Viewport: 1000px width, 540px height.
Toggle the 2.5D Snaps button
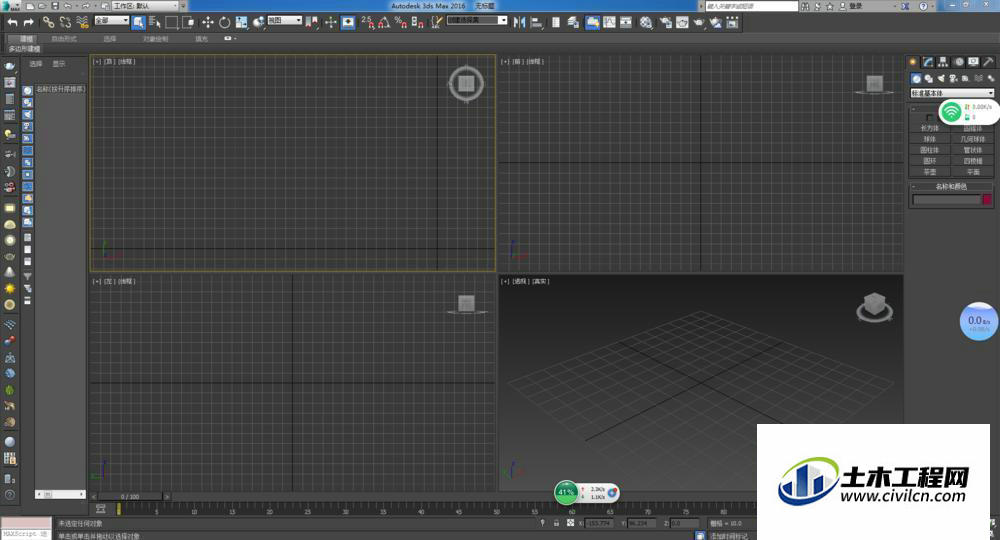coord(367,22)
